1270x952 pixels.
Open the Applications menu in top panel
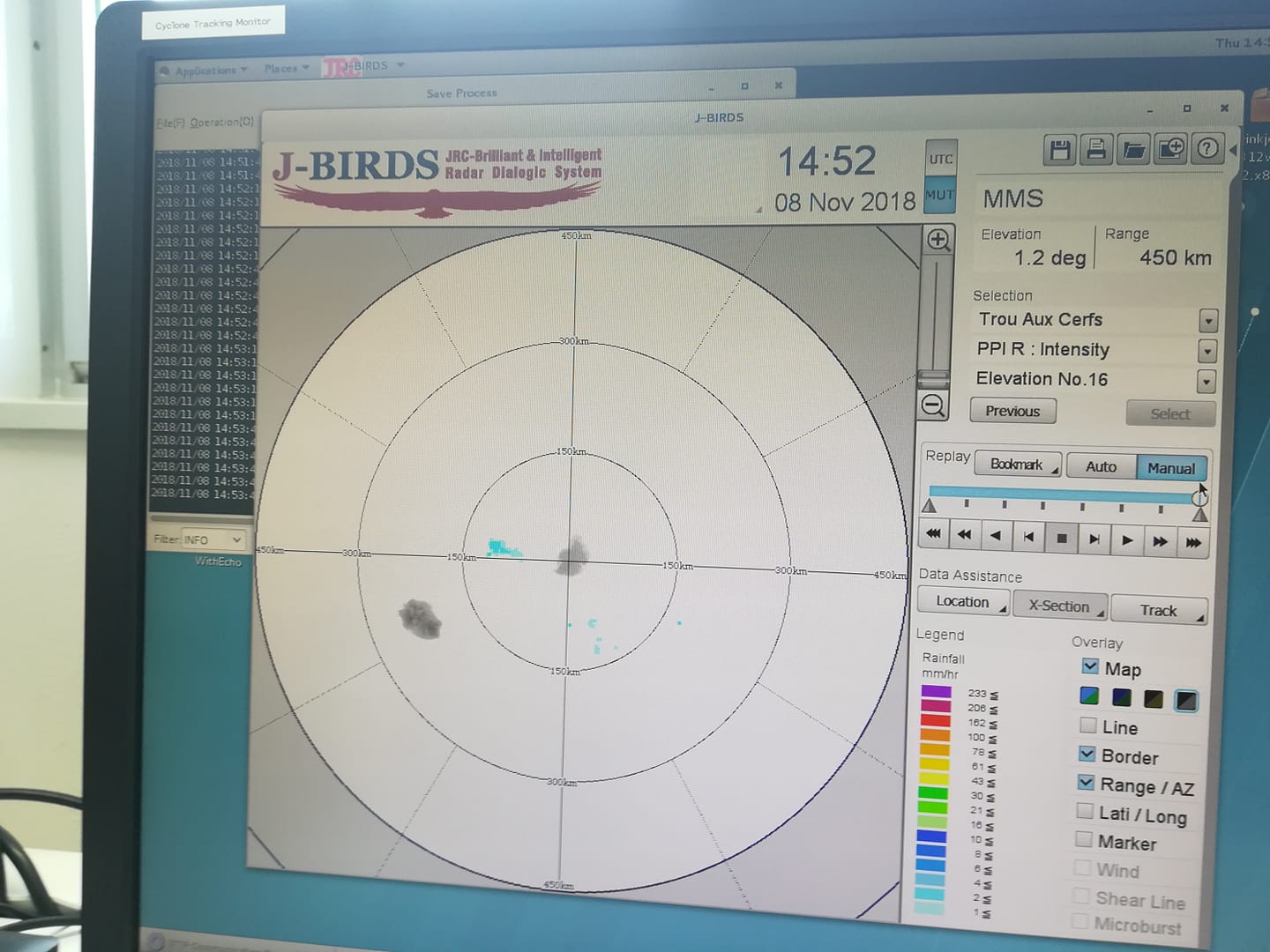(x=204, y=70)
